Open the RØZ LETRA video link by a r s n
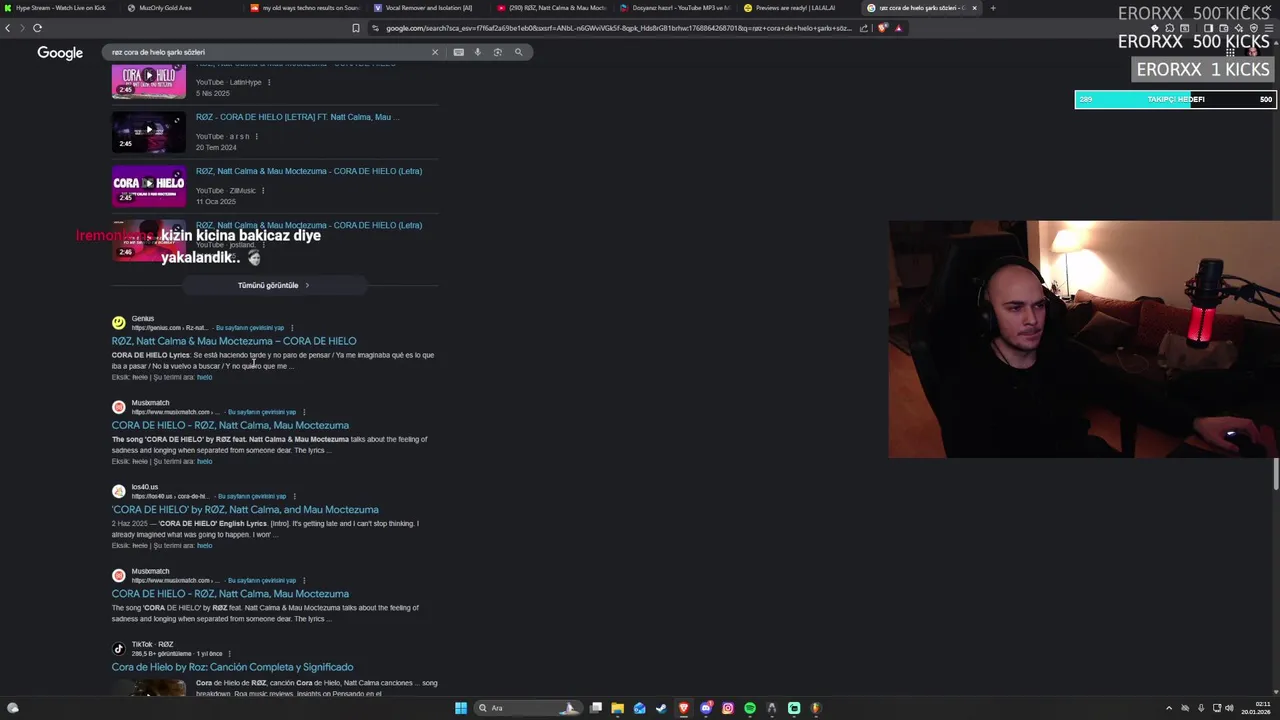1280x720 pixels. click(x=297, y=117)
